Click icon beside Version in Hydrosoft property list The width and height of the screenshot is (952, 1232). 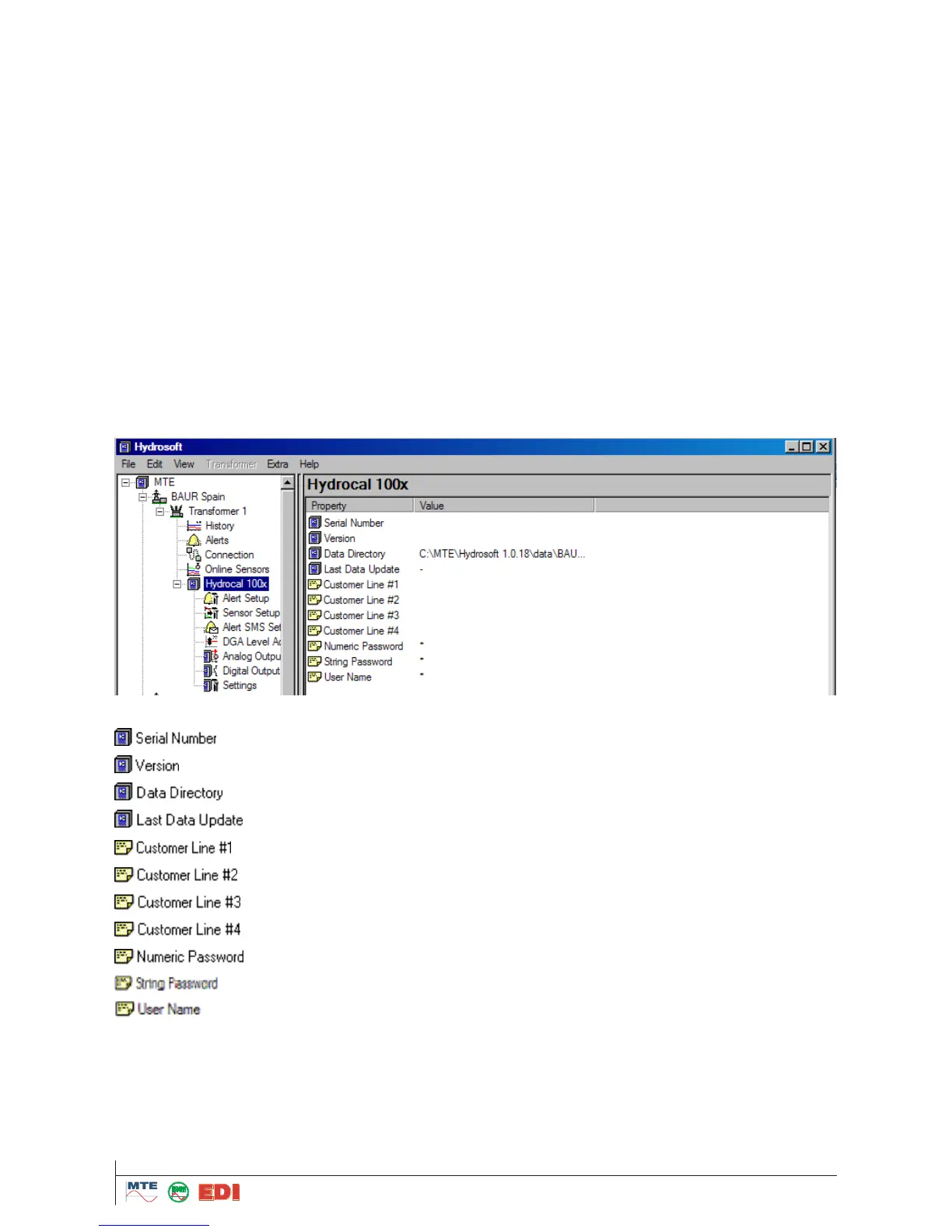point(315,538)
